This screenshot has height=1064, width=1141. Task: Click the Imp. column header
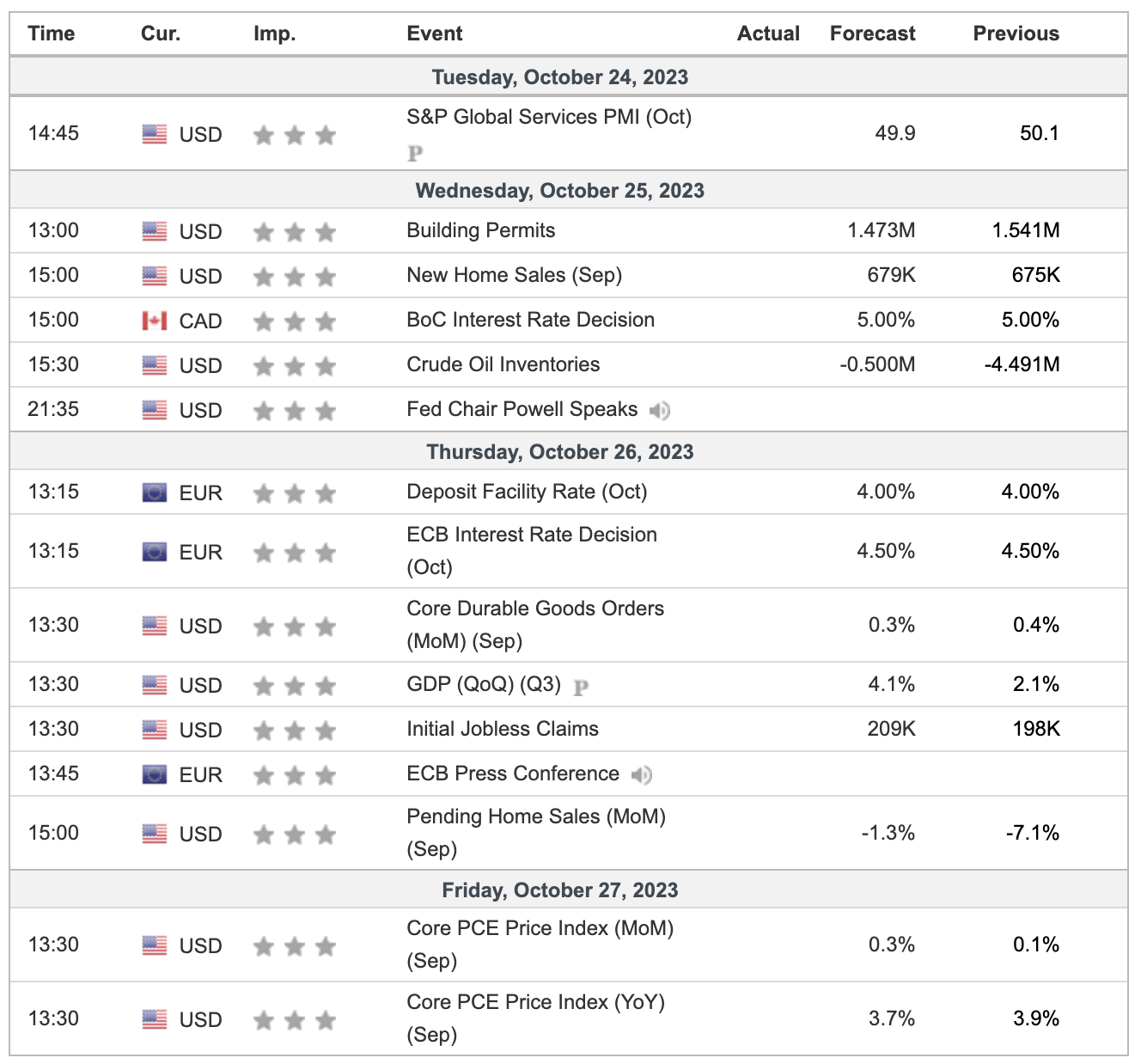coord(275,34)
